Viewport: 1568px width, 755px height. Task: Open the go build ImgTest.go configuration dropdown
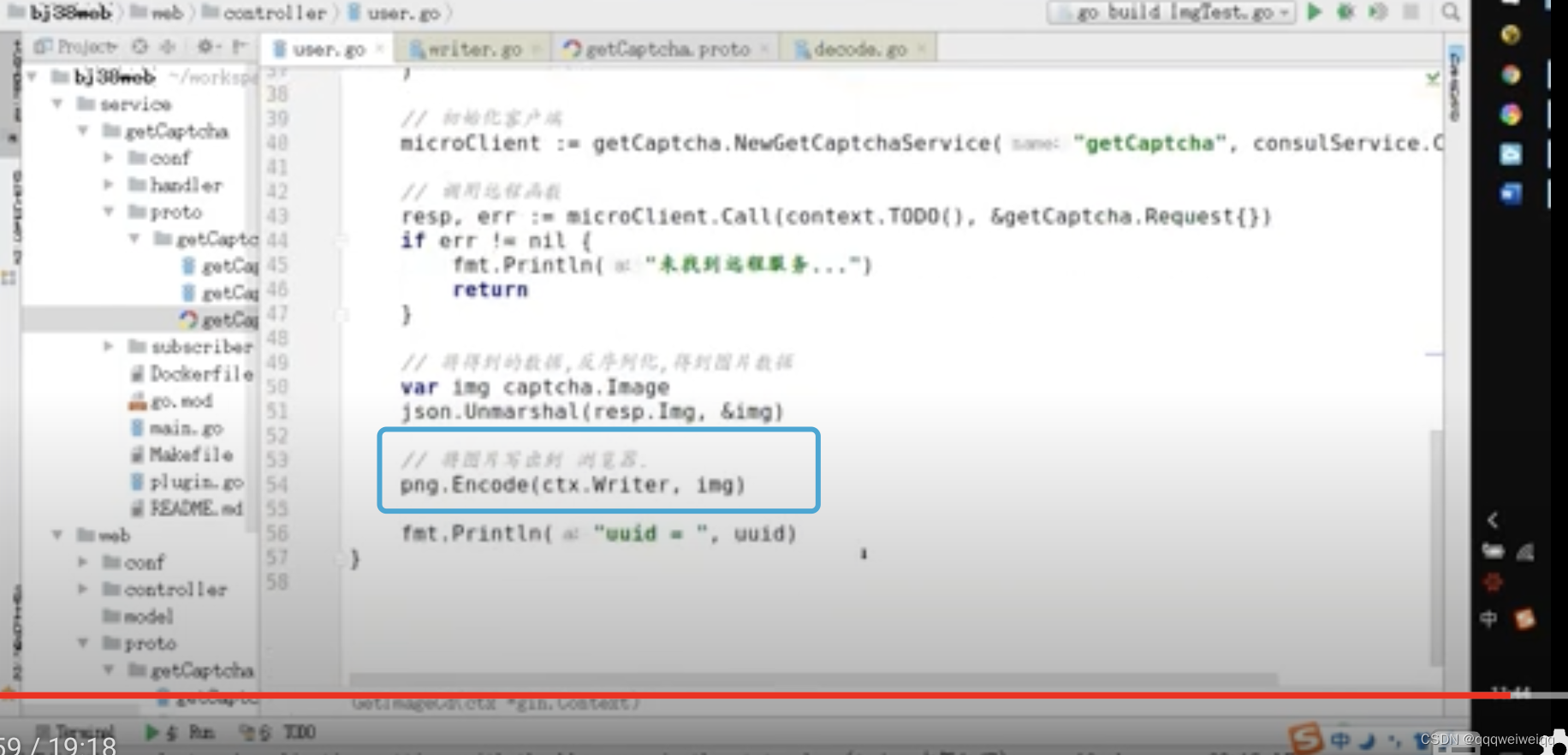1171,12
